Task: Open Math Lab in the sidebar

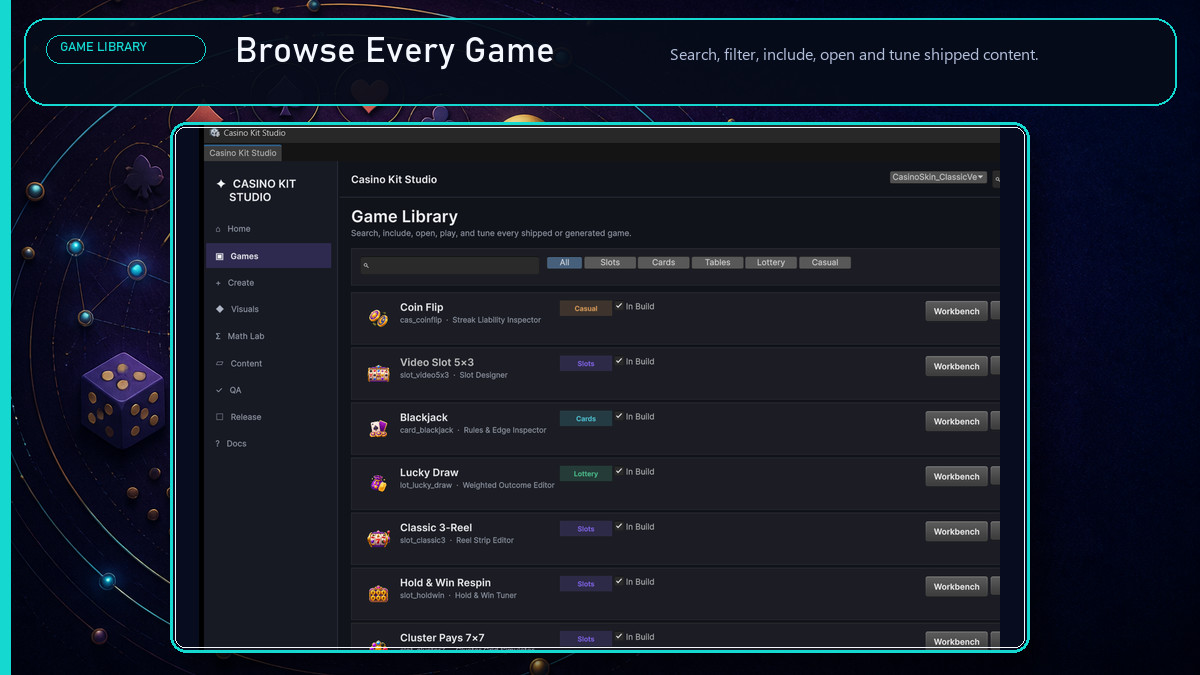Action: [268, 336]
